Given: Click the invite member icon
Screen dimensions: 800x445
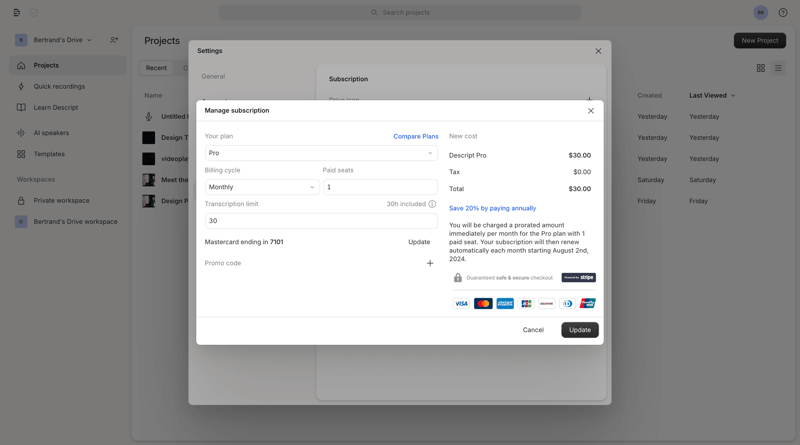Looking at the screenshot, I should [114, 40].
